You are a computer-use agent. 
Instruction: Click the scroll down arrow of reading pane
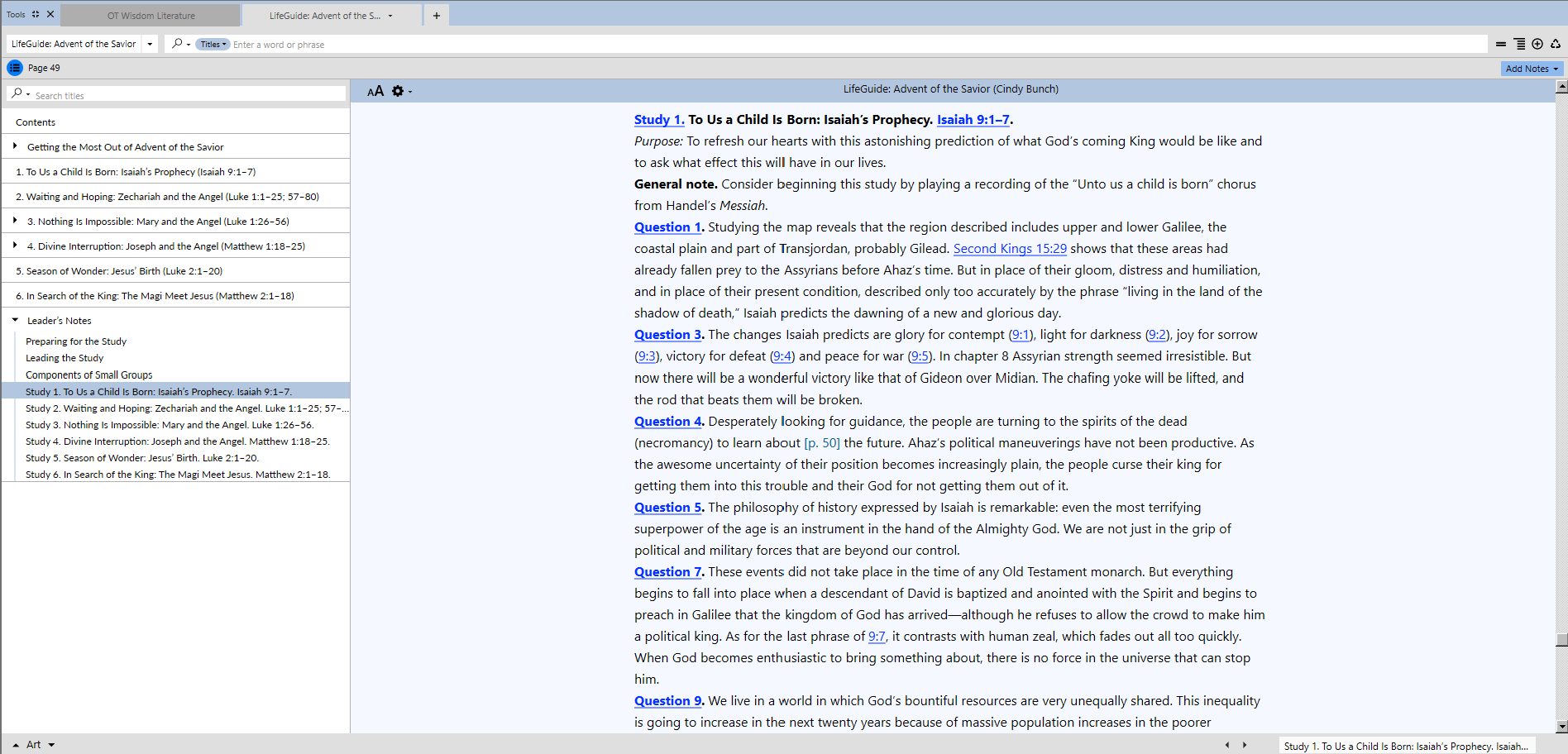(x=1561, y=727)
